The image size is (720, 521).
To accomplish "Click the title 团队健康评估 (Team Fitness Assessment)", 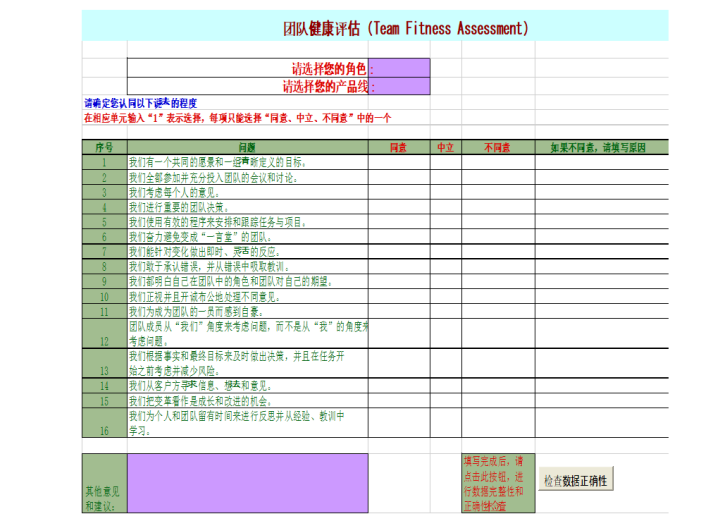I will 406,28.
